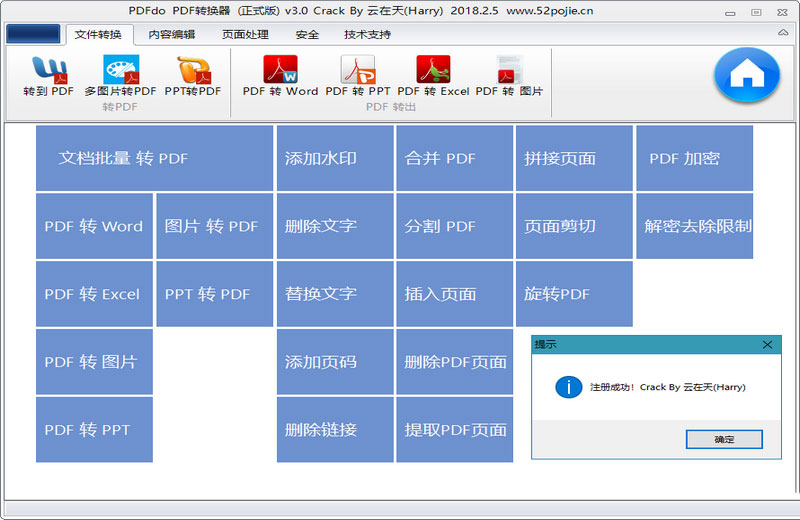Select the 提取PDF页面 tile
This screenshot has width=800, height=520.
[455, 430]
